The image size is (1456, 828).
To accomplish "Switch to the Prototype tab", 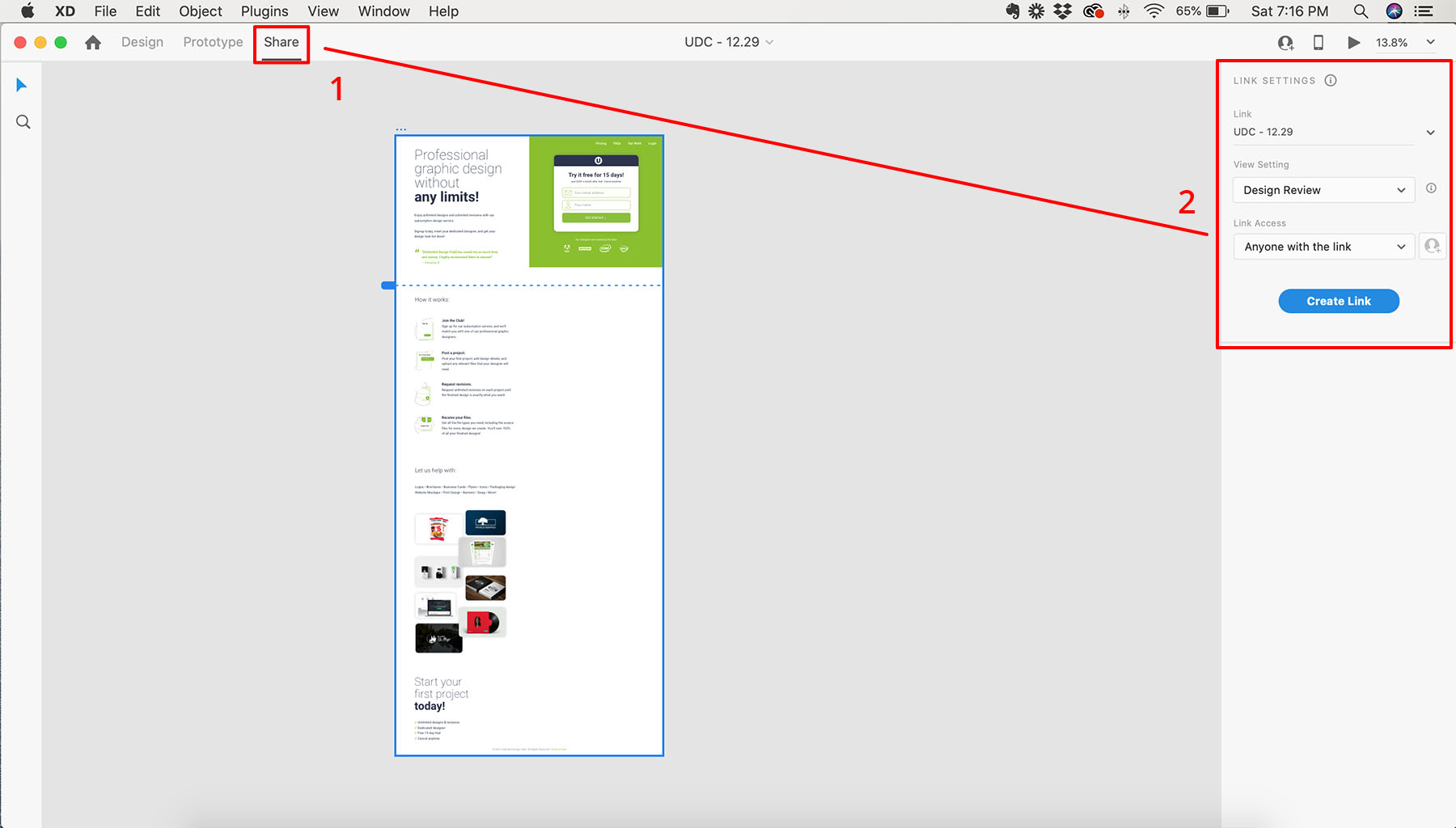I will (213, 42).
